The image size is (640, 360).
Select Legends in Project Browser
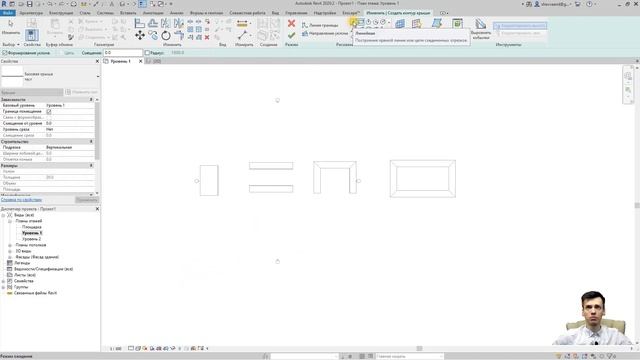tap(22, 263)
